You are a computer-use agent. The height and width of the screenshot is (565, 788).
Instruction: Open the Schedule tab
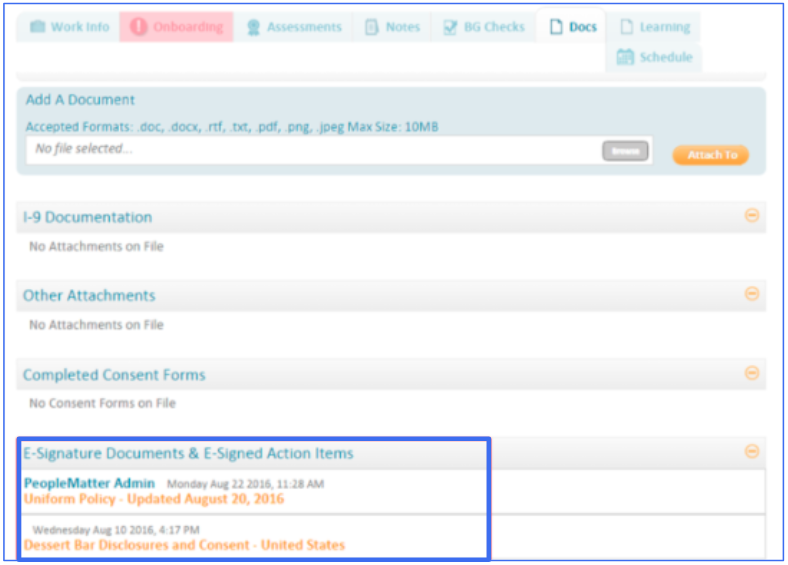click(x=665, y=57)
